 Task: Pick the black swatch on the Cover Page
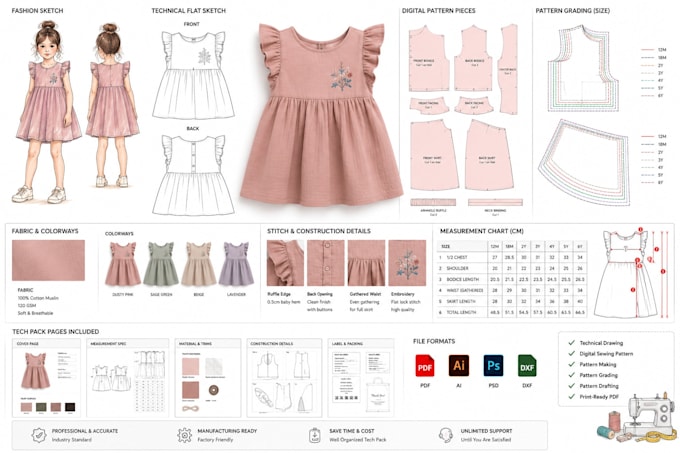click(x=70, y=407)
